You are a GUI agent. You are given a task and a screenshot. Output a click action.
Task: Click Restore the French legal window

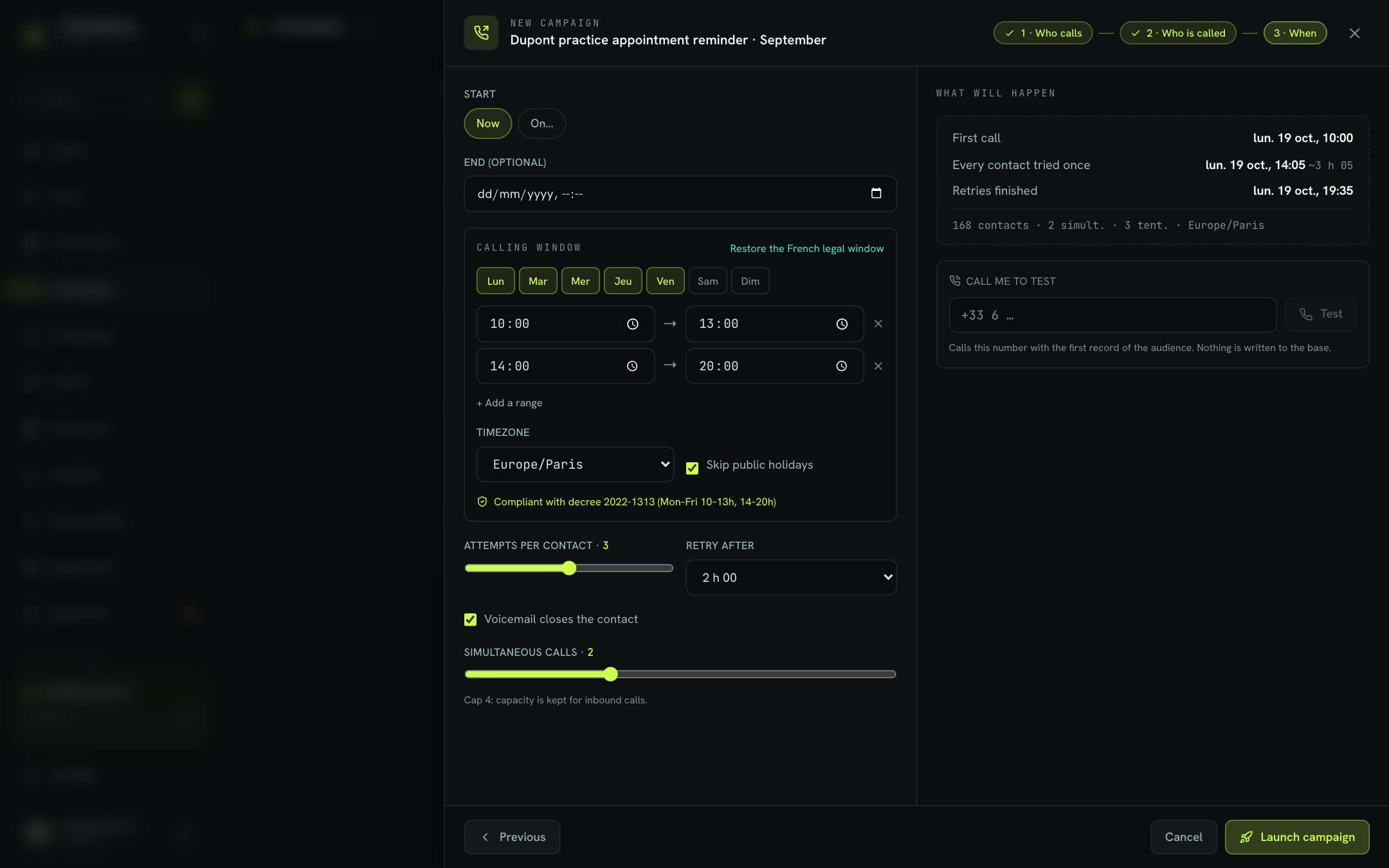806,248
